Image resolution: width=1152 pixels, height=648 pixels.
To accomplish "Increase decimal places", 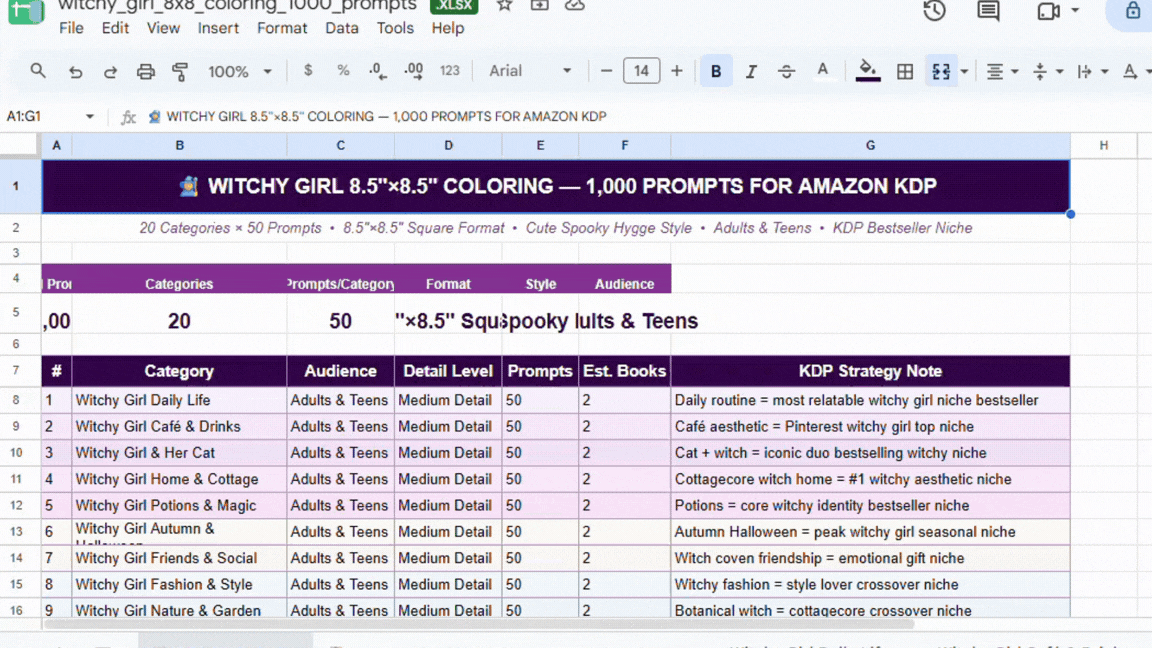I will click(414, 71).
